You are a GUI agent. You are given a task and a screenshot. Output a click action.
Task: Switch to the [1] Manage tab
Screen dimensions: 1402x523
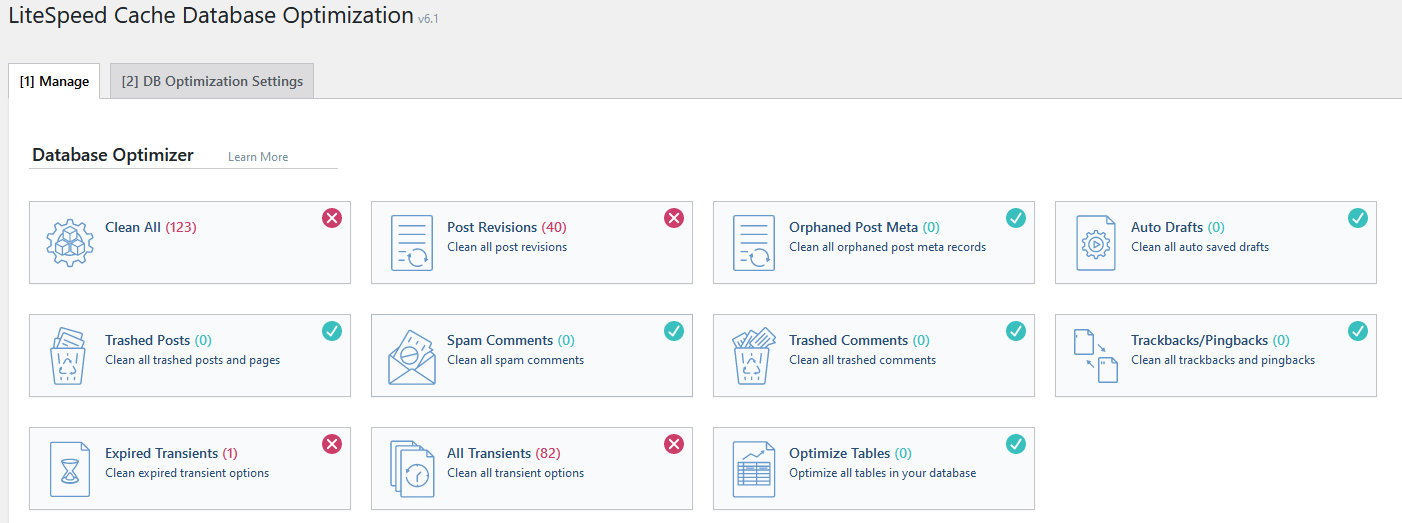coord(54,81)
